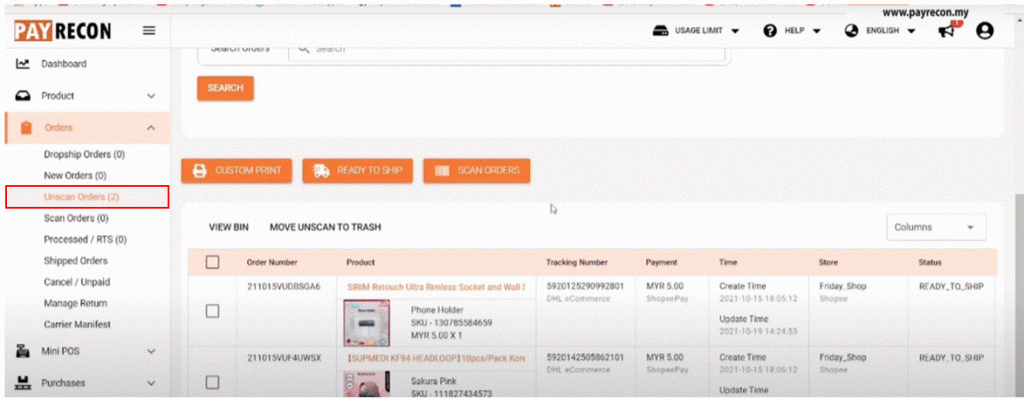The height and width of the screenshot is (399, 1024).
Task: Click the Dashboard chart icon
Action: click(23, 64)
